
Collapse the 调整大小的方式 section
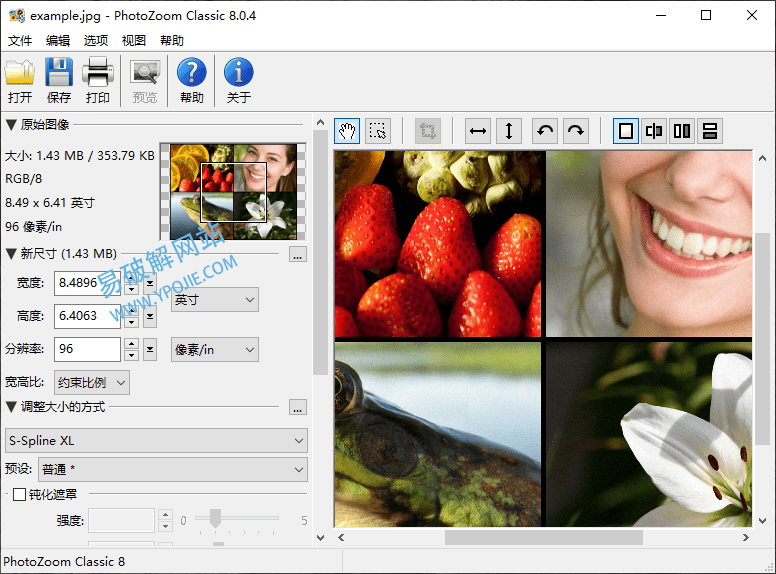point(11,407)
